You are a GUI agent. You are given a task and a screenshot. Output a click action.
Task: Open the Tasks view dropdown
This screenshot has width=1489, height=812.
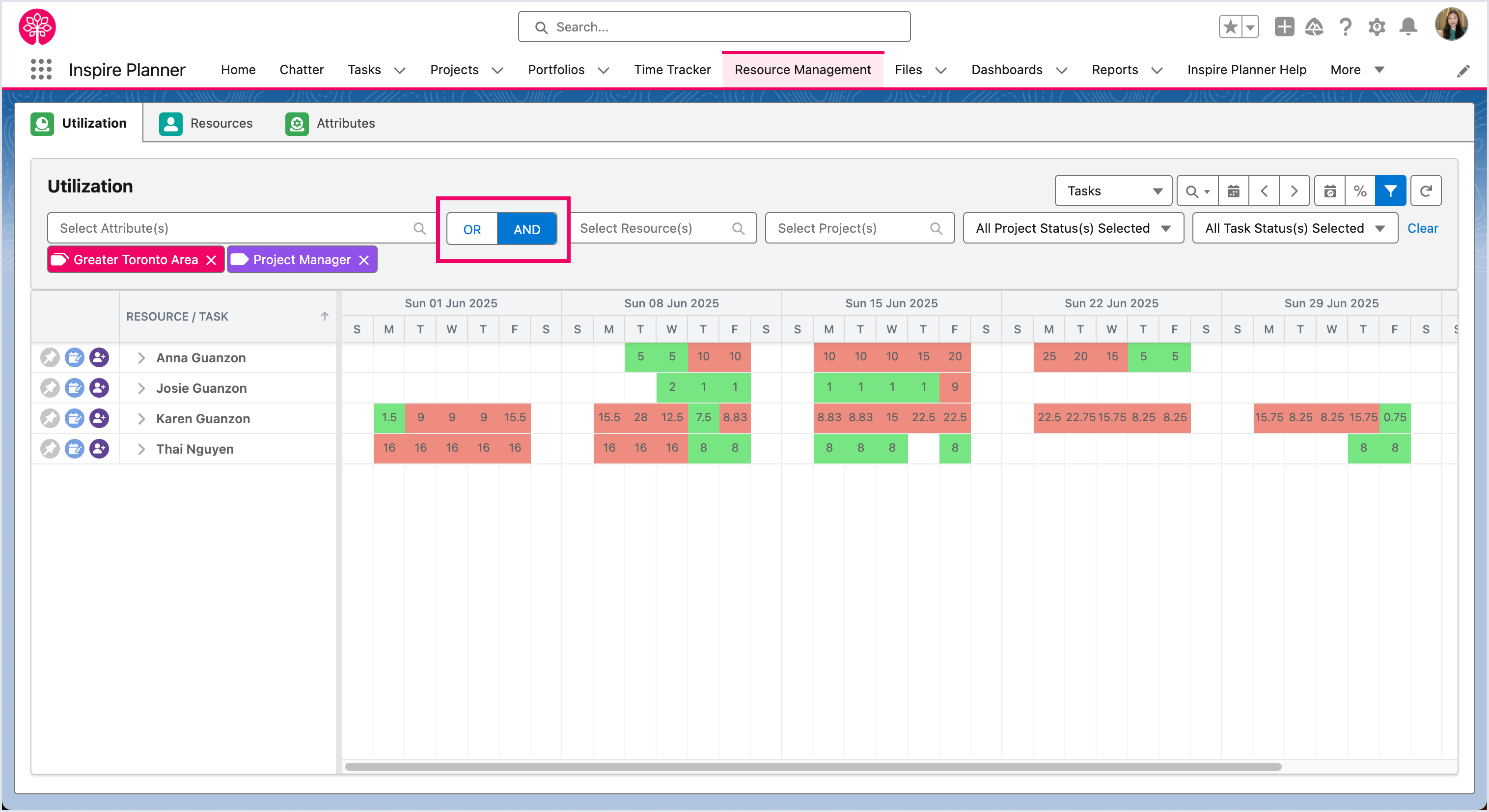pyautogui.click(x=1113, y=191)
